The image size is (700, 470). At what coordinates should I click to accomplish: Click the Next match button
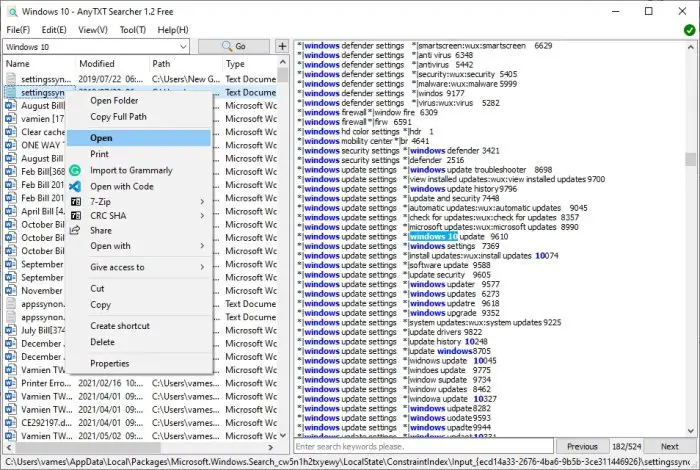[669, 446]
